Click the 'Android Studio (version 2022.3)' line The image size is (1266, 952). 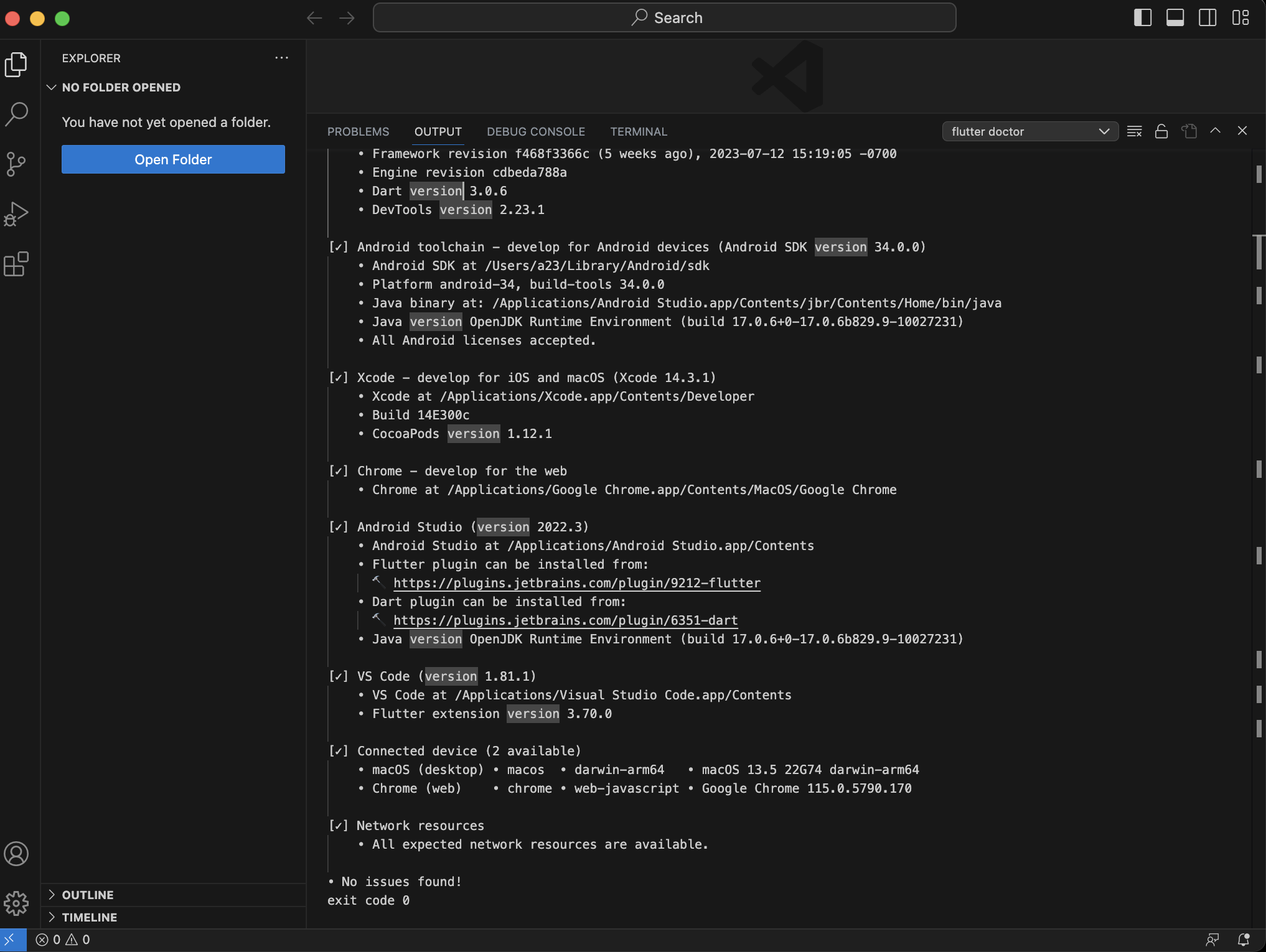[x=458, y=527]
